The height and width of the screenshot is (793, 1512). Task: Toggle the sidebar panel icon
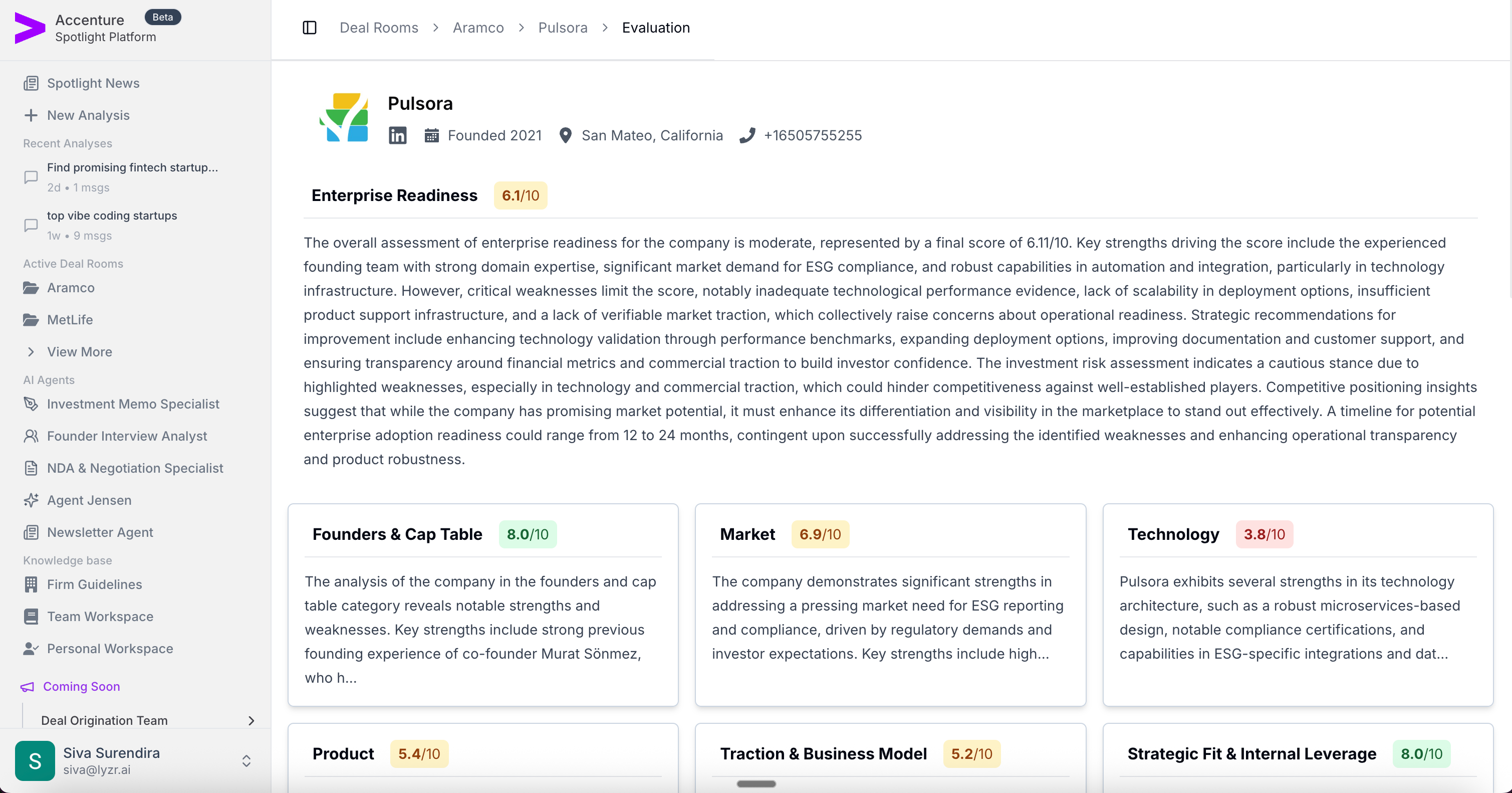point(309,28)
